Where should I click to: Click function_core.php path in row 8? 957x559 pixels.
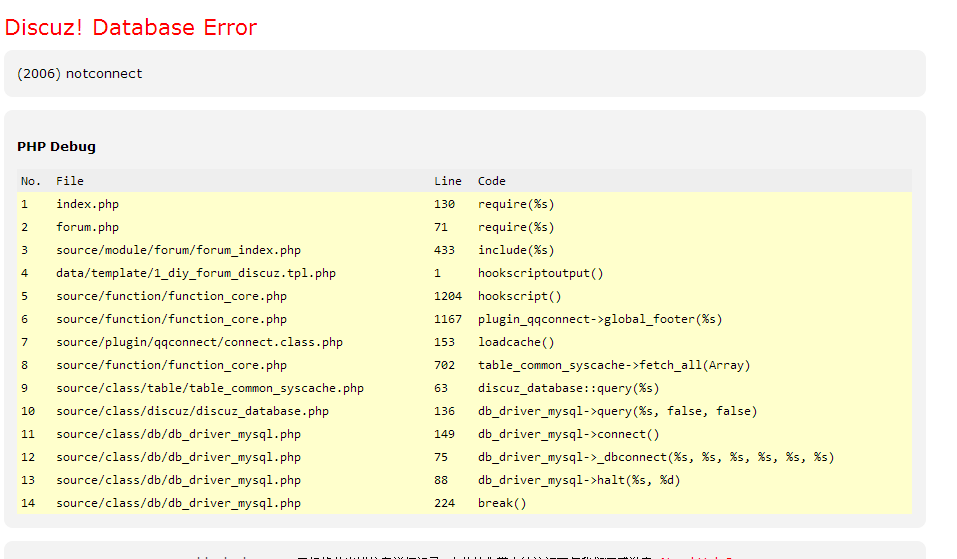pos(172,365)
